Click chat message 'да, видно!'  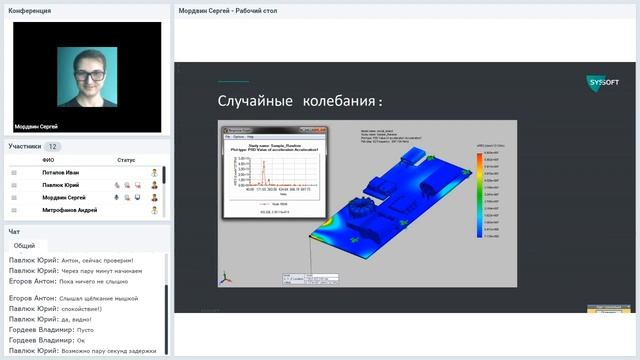click(76, 320)
